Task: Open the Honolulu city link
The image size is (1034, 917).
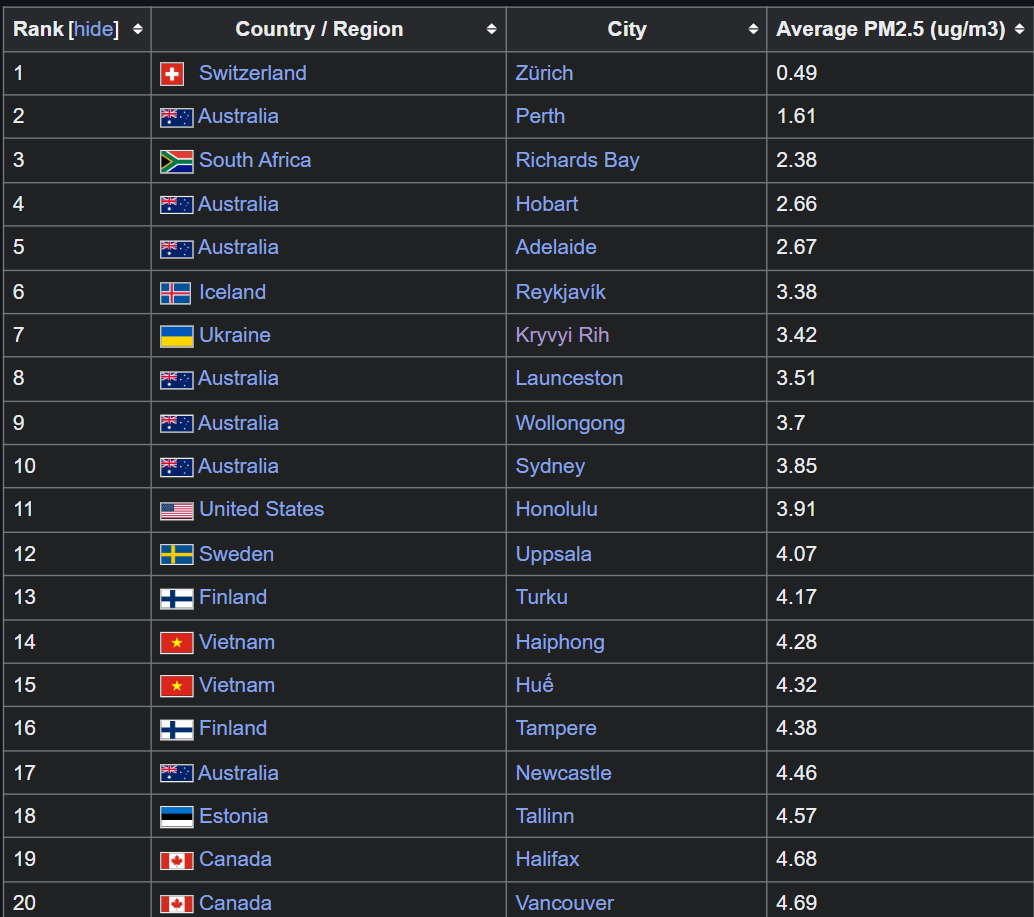Action: pos(557,509)
